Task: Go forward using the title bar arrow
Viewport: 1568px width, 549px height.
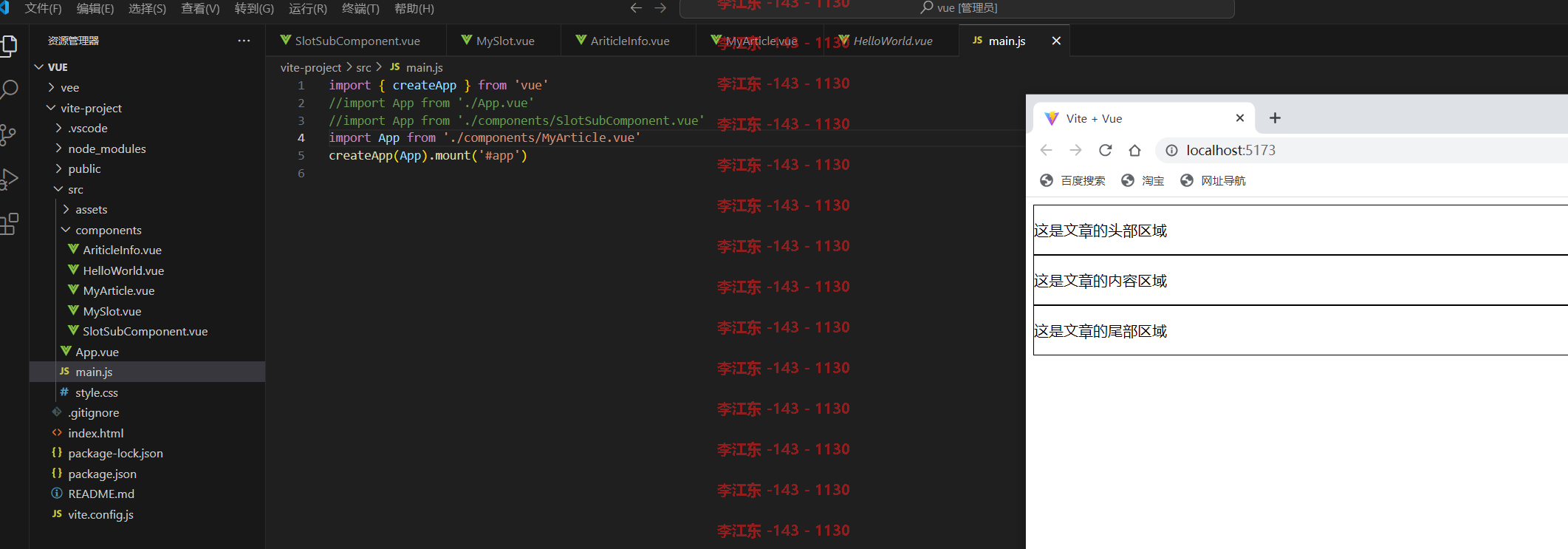Action: click(660, 8)
